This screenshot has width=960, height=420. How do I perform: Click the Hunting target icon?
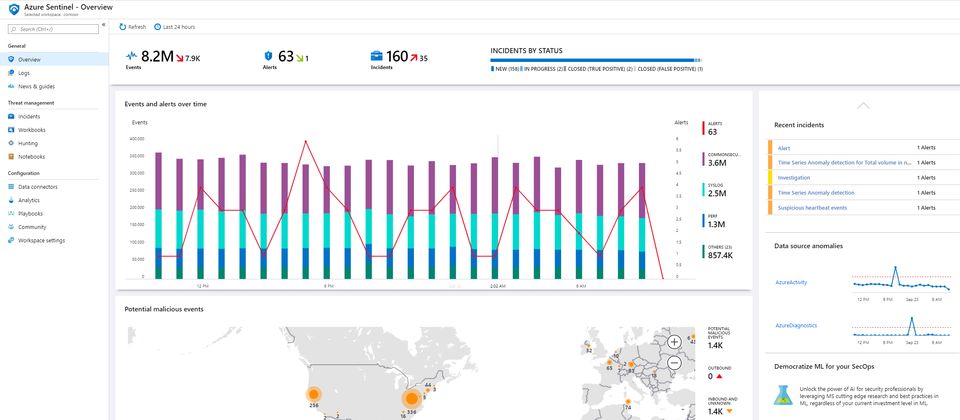pos(11,143)
